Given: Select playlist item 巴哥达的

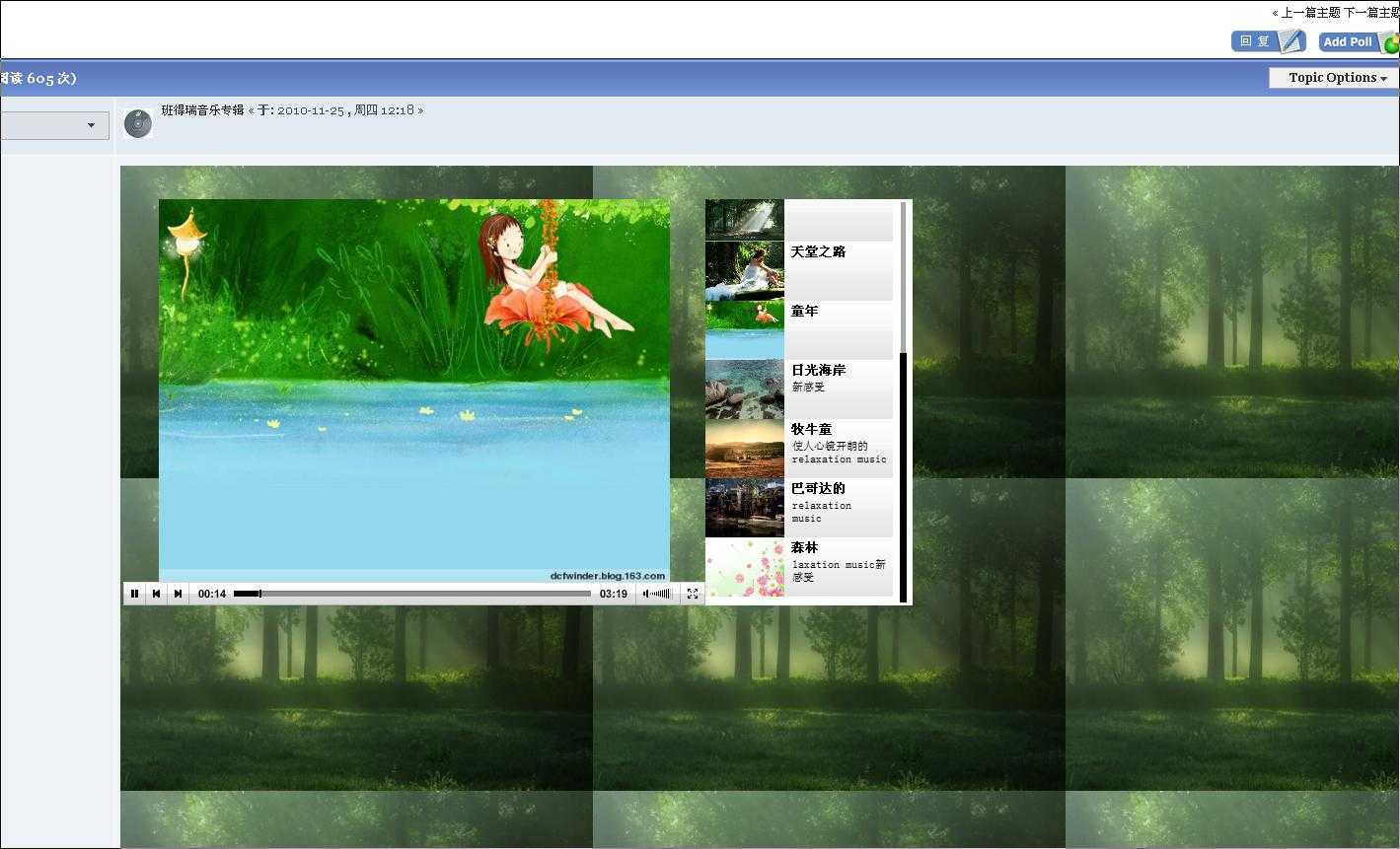Looking at the screenshot, I should (799, 508).
